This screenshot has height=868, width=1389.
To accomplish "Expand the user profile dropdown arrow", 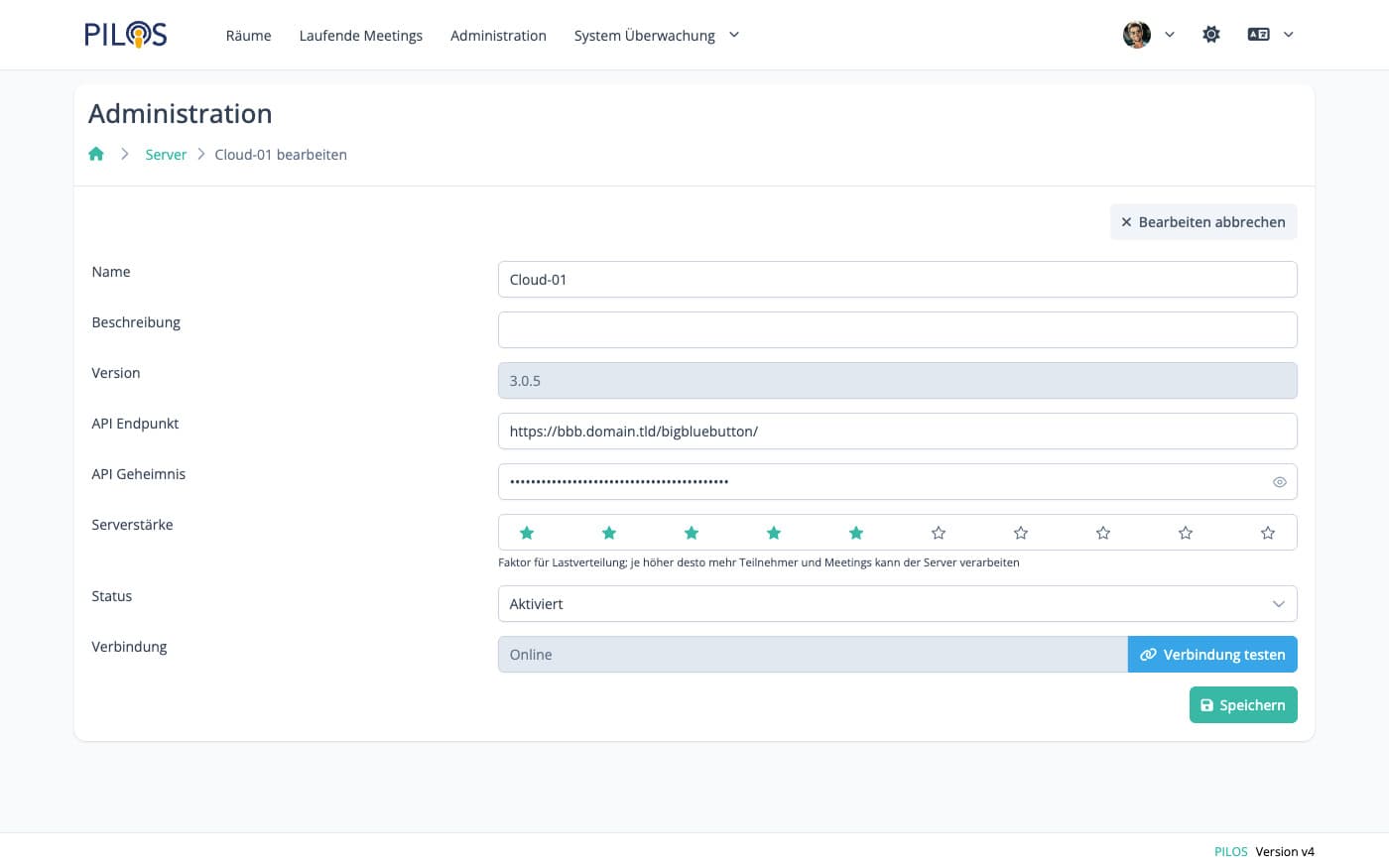I will pos(1170,35).
